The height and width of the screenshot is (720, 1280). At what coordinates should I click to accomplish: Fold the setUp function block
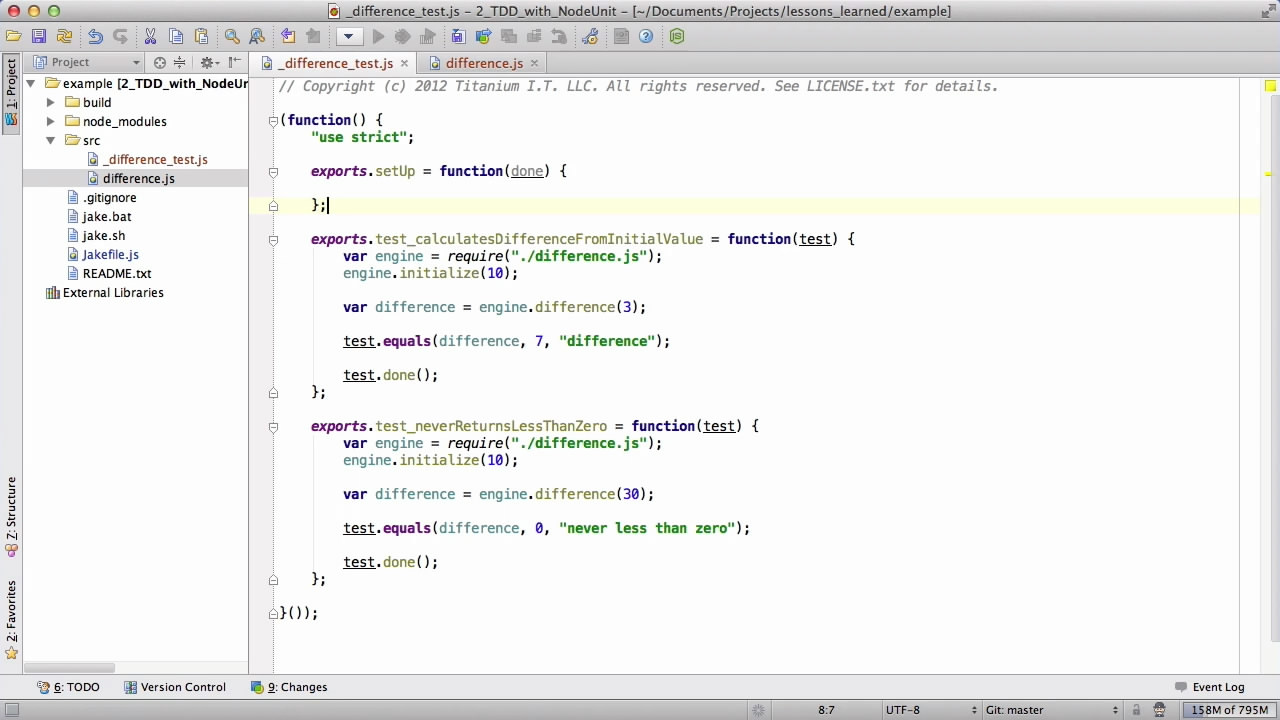(x=273, y=171)
